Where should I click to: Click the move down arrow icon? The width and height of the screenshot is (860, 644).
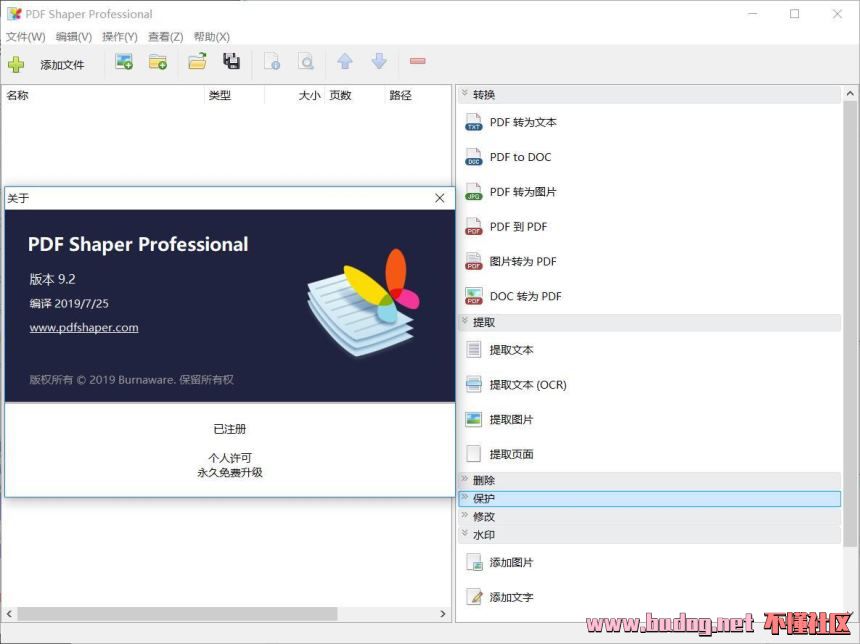[x=379, y=61]
